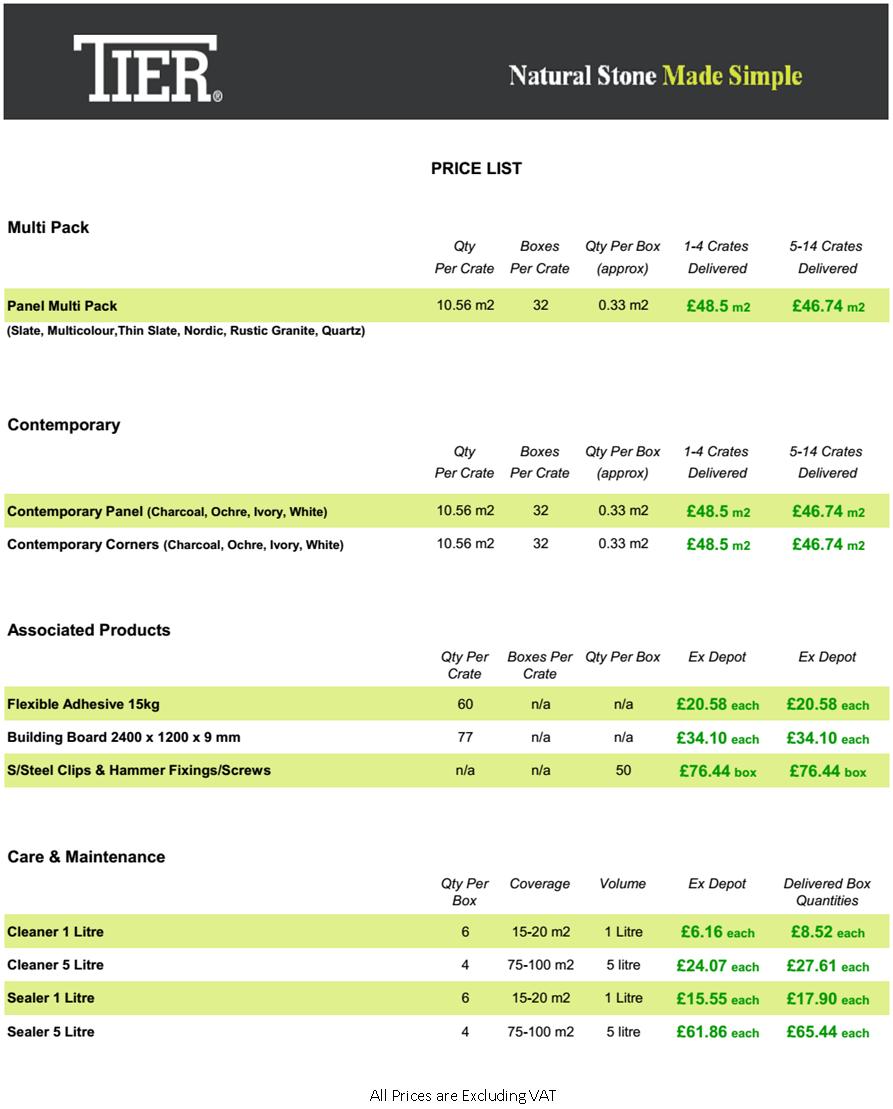Select the 'Contemporary Panel' row label

click(x=167, y=511)
